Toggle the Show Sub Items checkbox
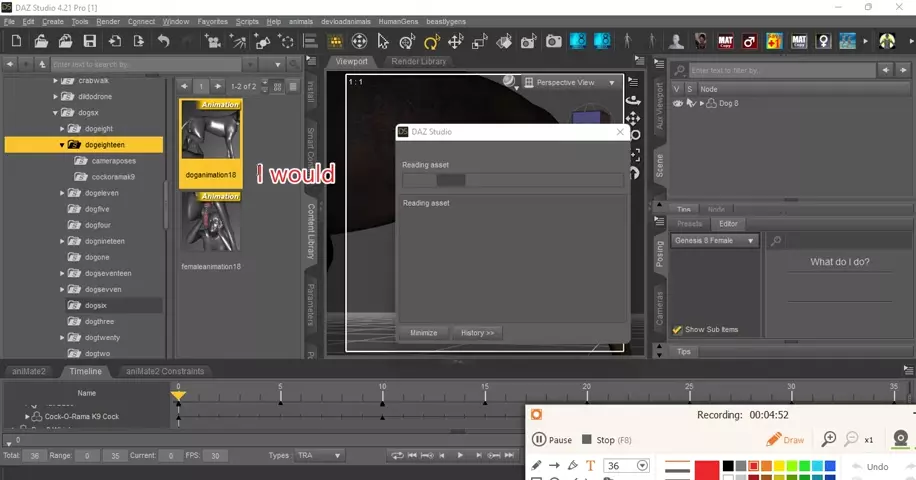 coord(678,329)
